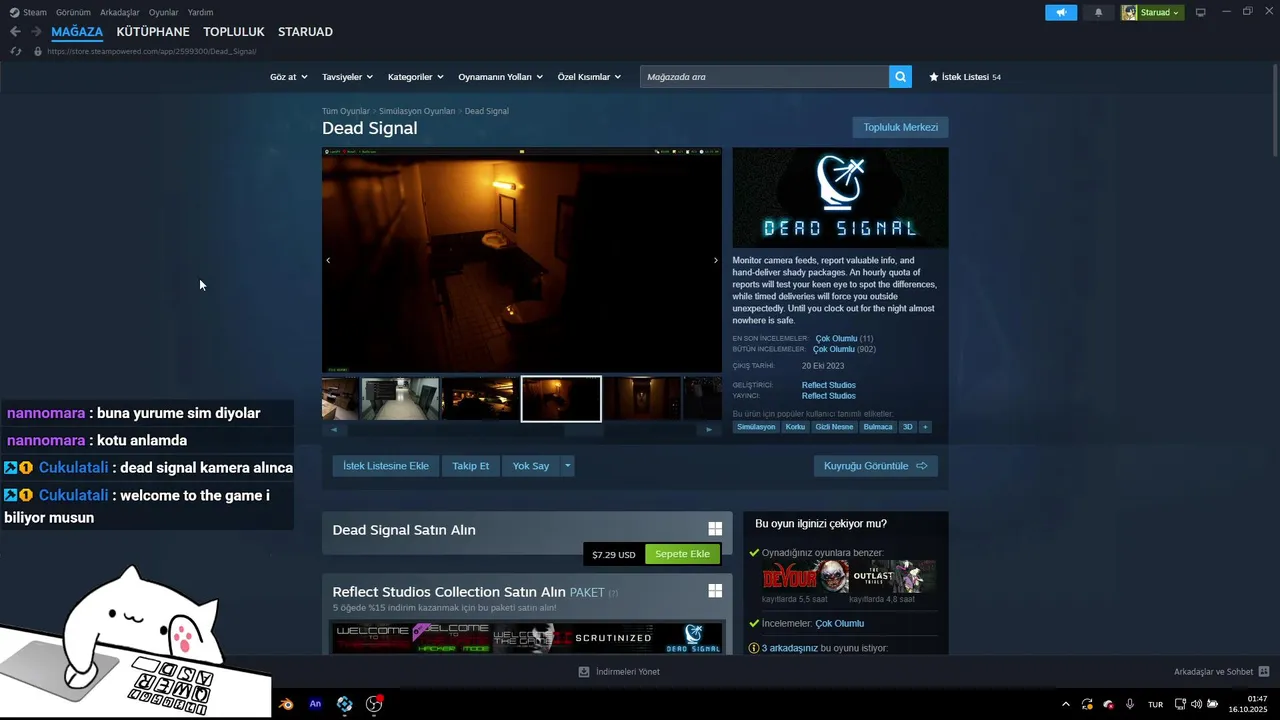
Task: Expand the Özel Kısımlar dropdown
Action: tap(589, 77)
